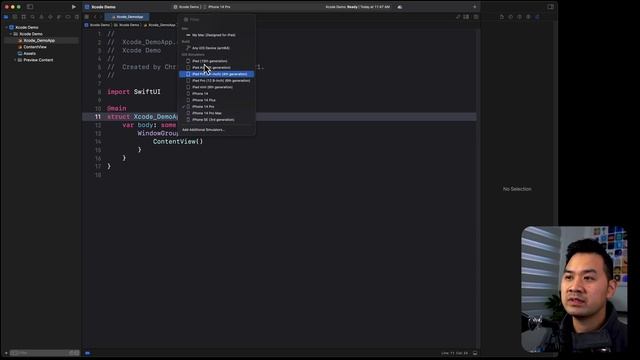Open the iPhone 14 Pro destination selector
Image resolution: width=640 pixels, height=360 pixels.
pyautogui.click(x=217, y=7)
